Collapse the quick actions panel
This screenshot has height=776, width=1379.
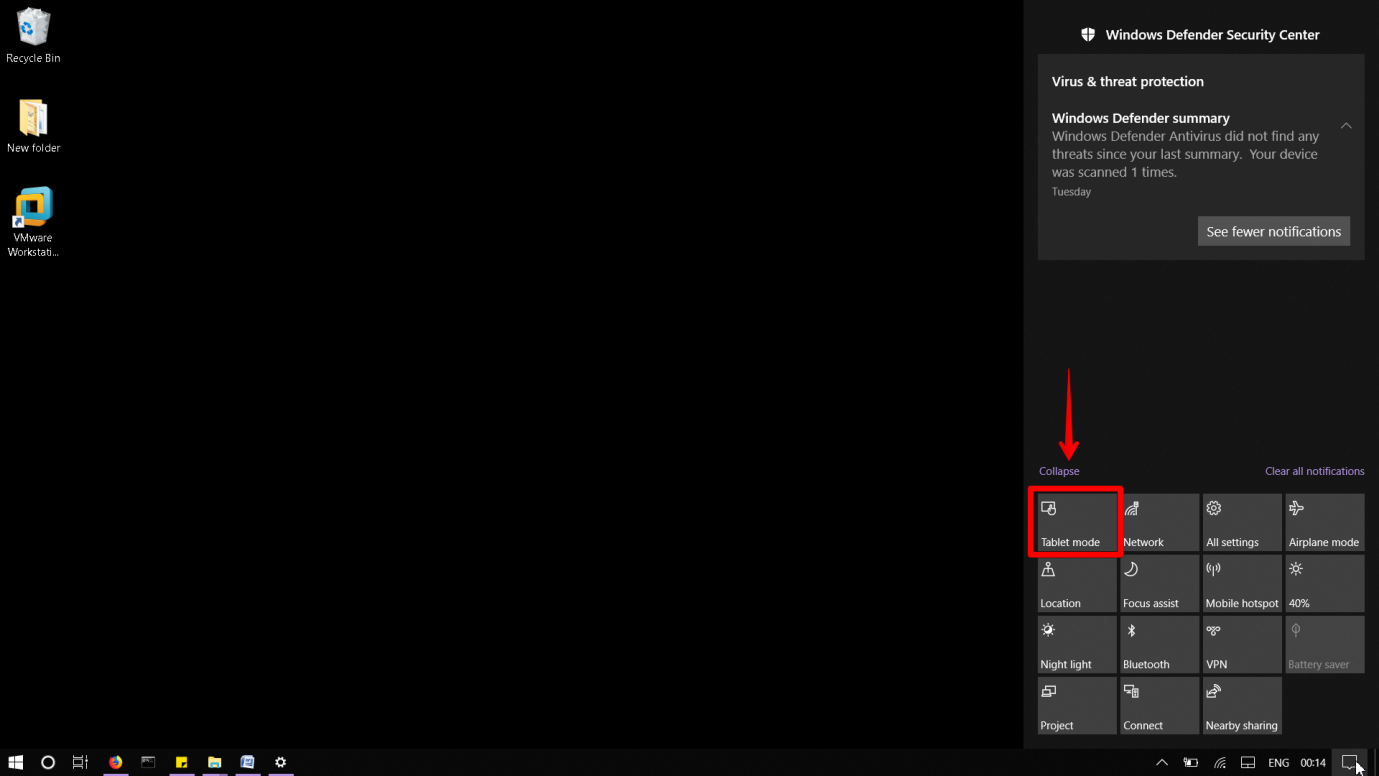[x=1059, y=471]
